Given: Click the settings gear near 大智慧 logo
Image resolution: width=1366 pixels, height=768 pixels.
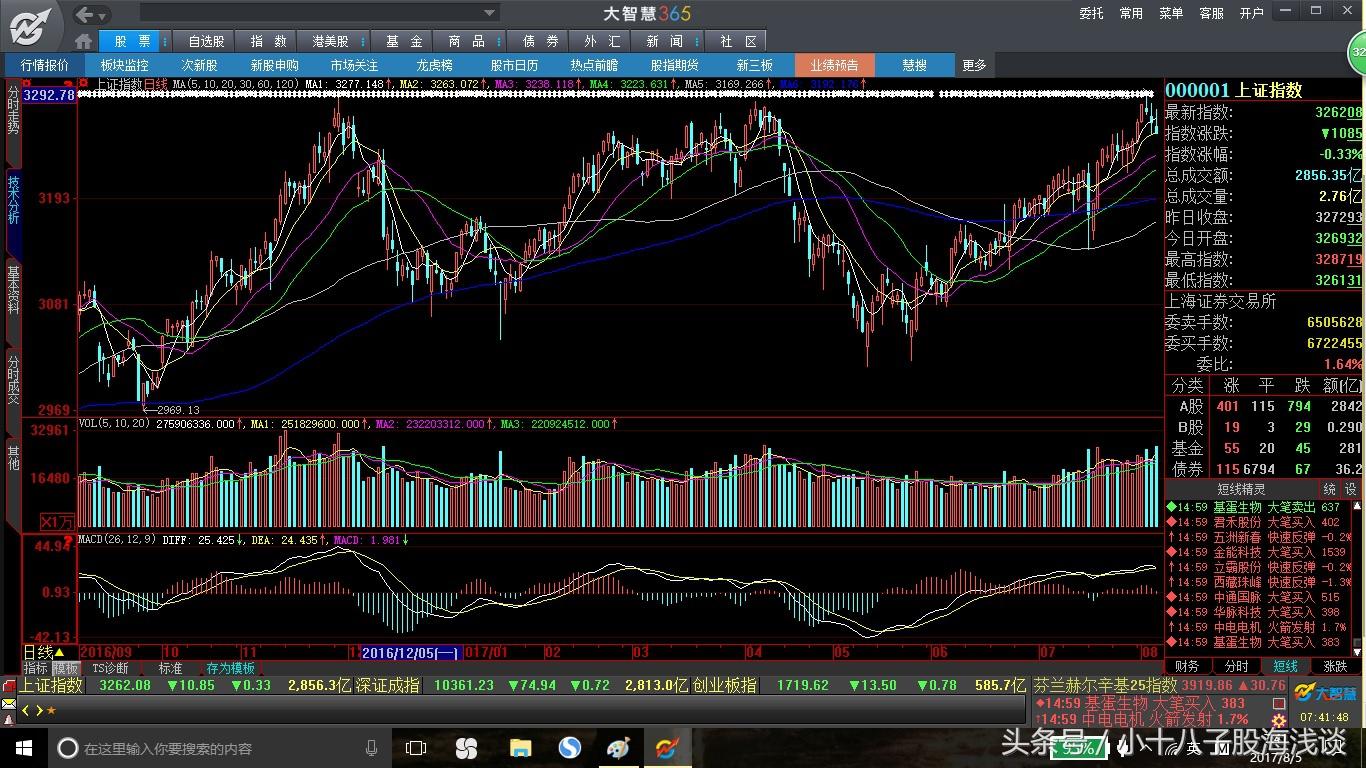Looking at the screenshot, I should click(1278, 720).
